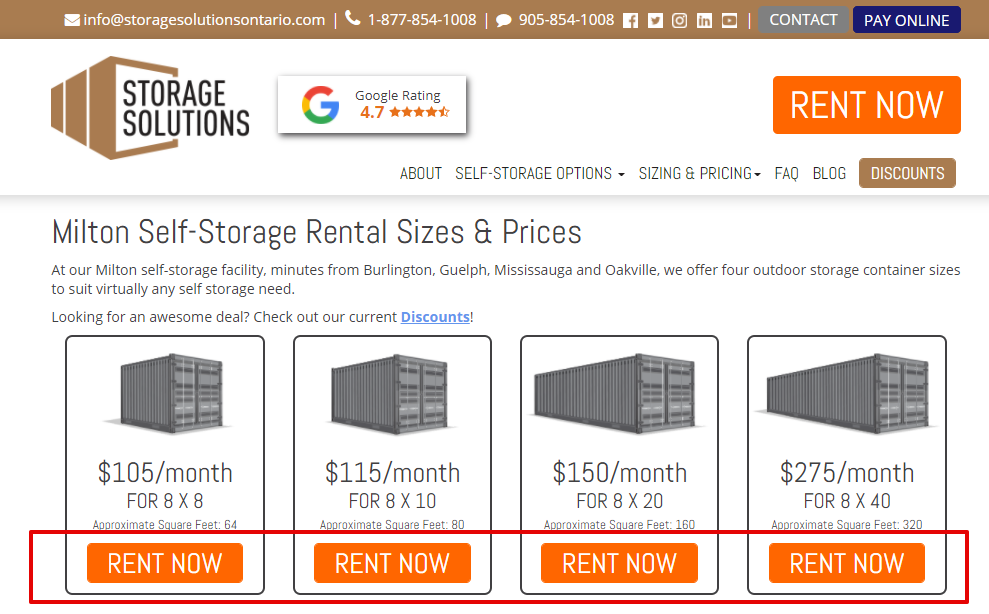Open the YouTube channel icon
The width and height of the screenshot is (989, 614).
pos(729,18)
